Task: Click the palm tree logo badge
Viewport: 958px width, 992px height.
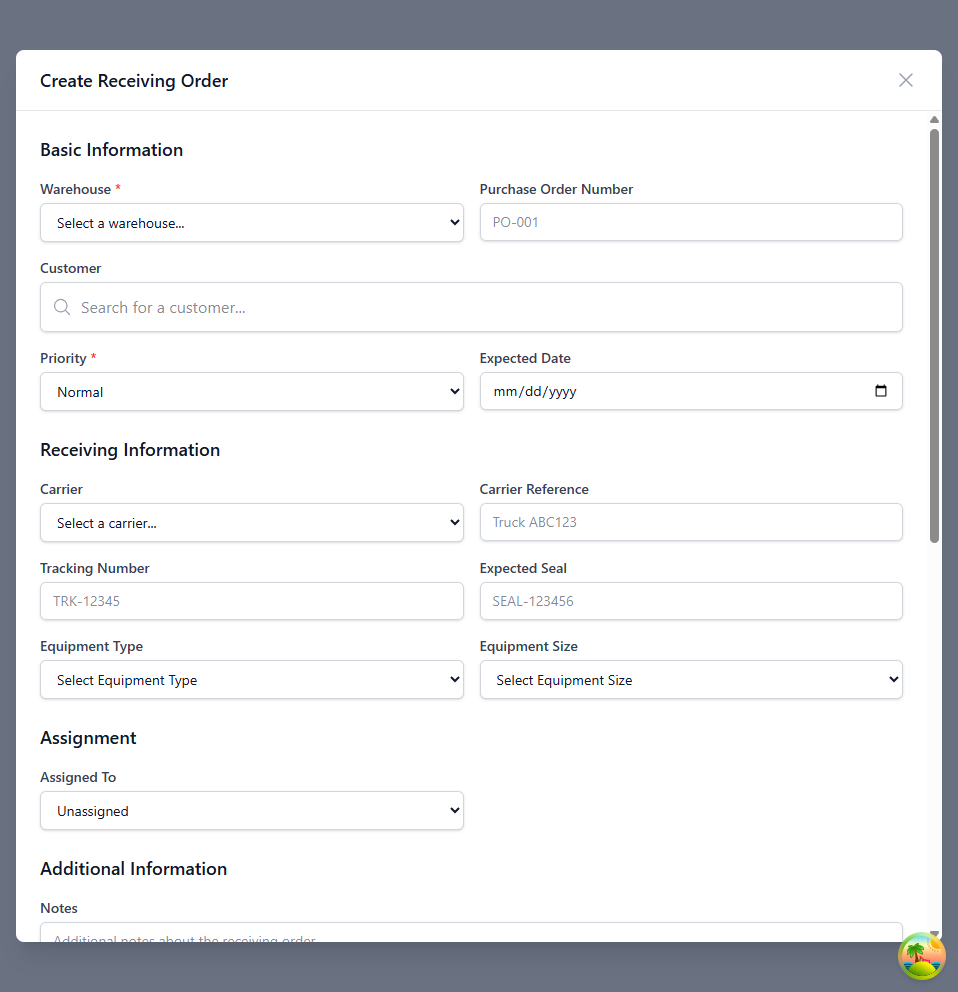Action: click(921, 956)
